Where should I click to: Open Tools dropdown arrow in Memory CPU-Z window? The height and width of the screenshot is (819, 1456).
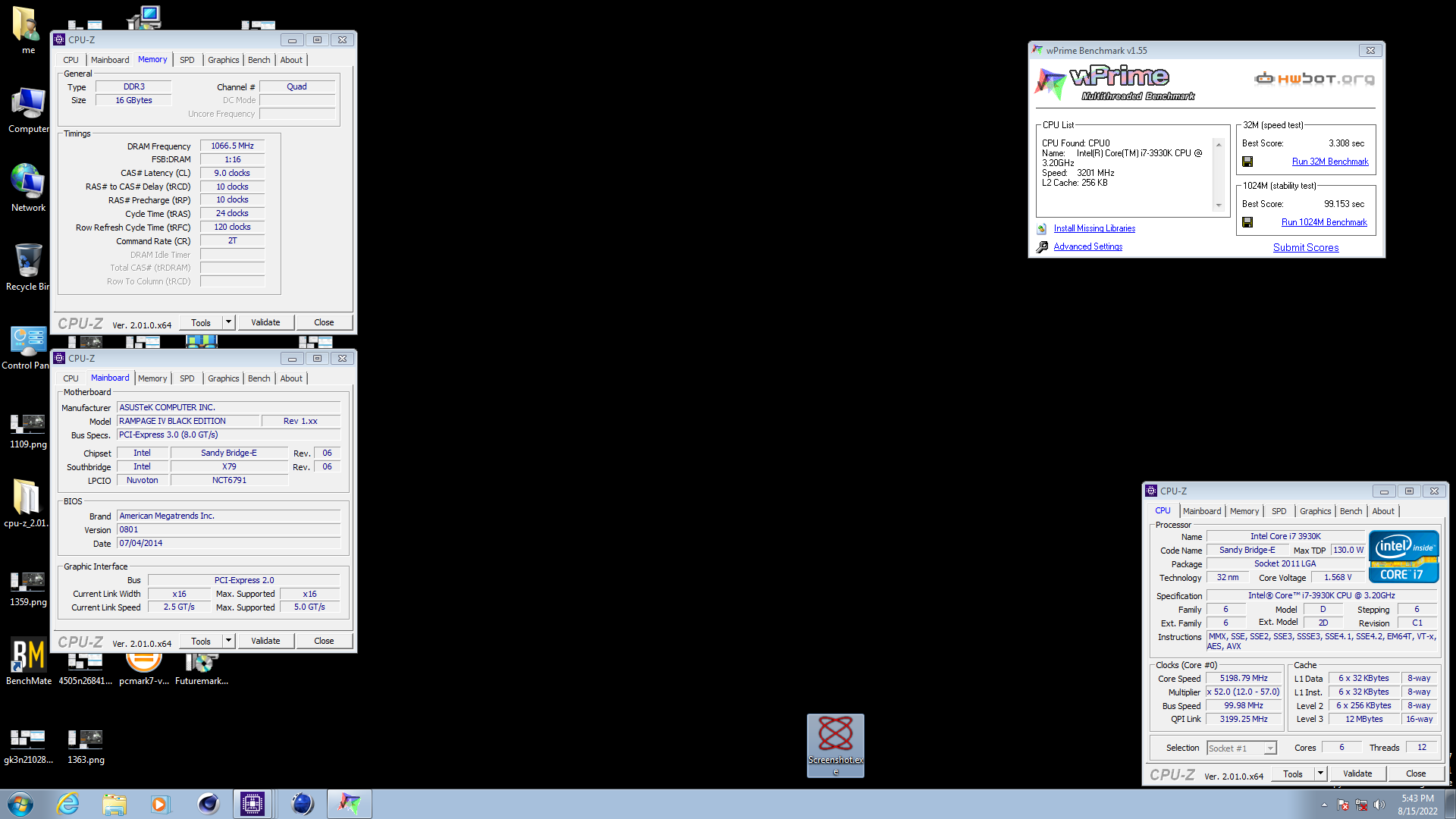(x=228, y=322)
